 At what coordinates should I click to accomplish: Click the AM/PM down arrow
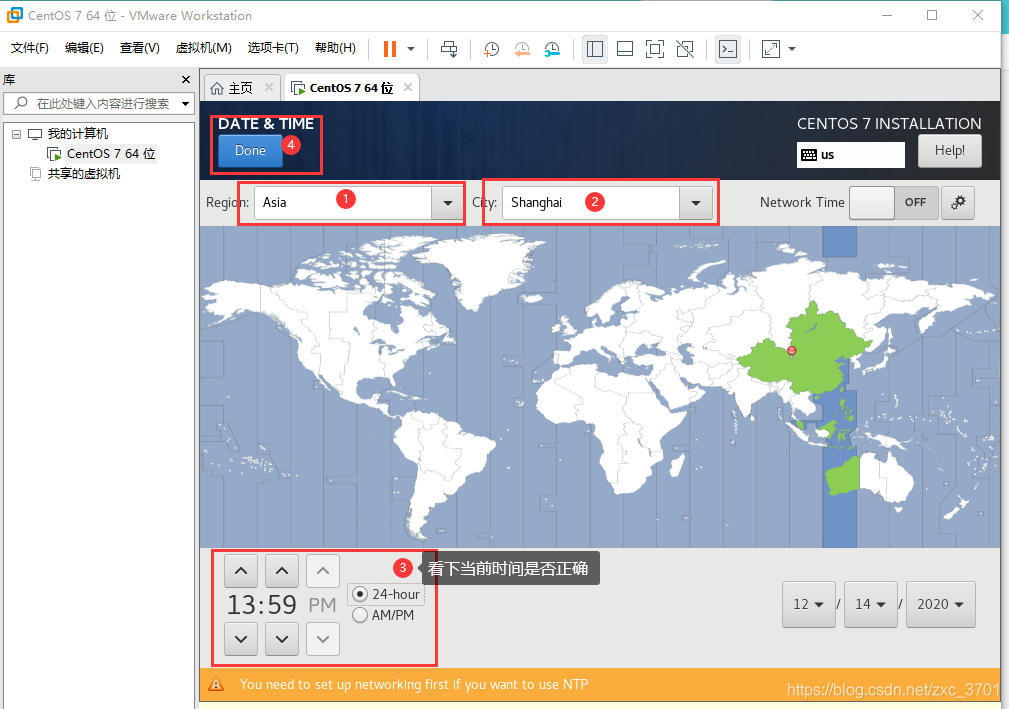tap(323, 639)
